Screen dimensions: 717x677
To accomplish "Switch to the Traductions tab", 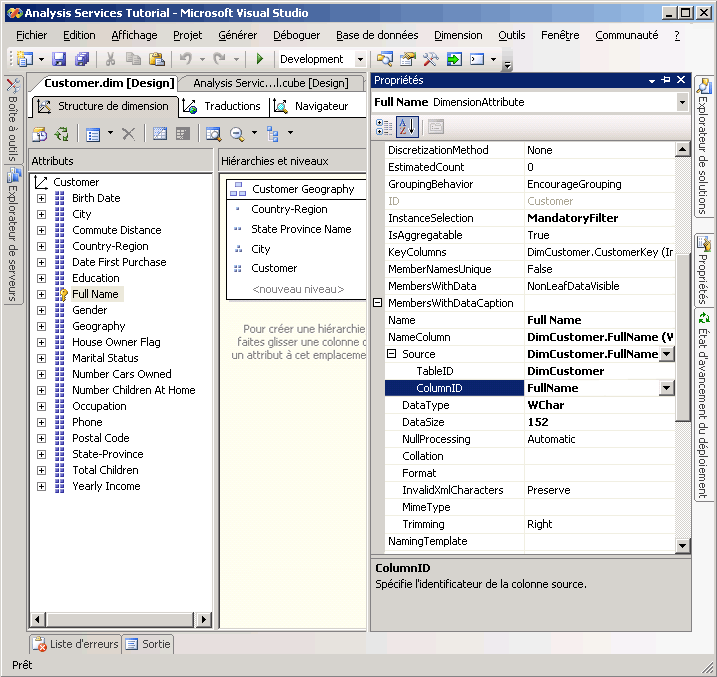I will point(223,106).
